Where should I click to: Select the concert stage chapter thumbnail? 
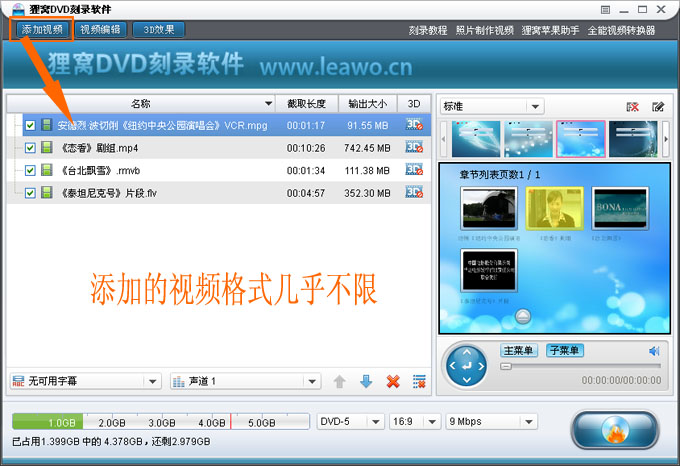click(489, 209)
